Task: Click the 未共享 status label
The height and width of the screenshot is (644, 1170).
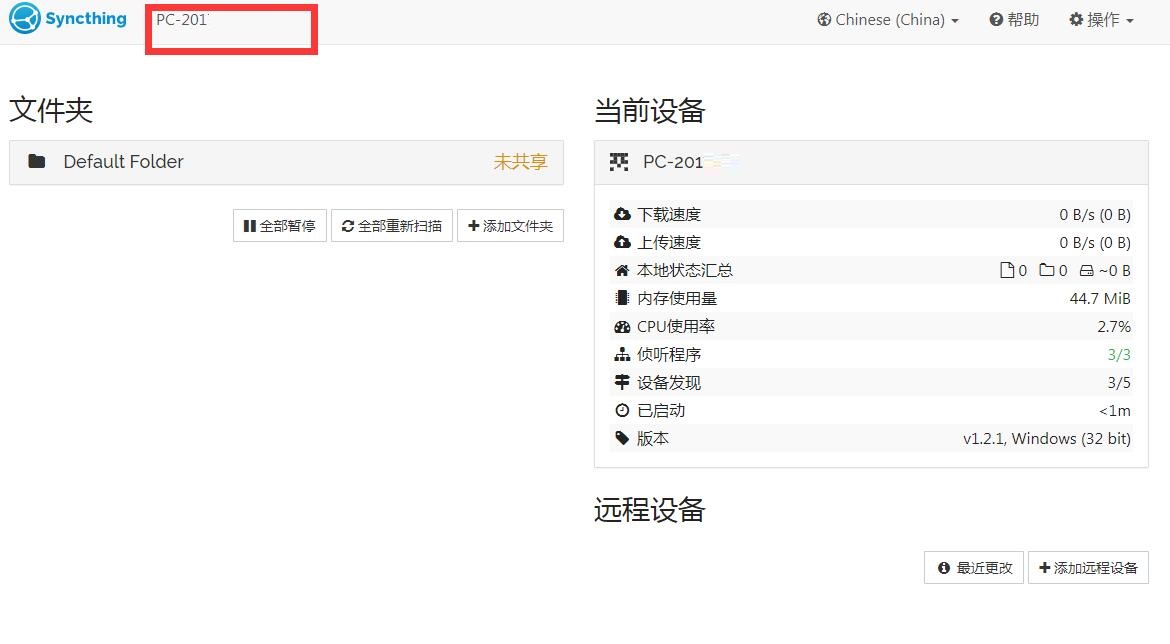Action: [x=520, y=161]
